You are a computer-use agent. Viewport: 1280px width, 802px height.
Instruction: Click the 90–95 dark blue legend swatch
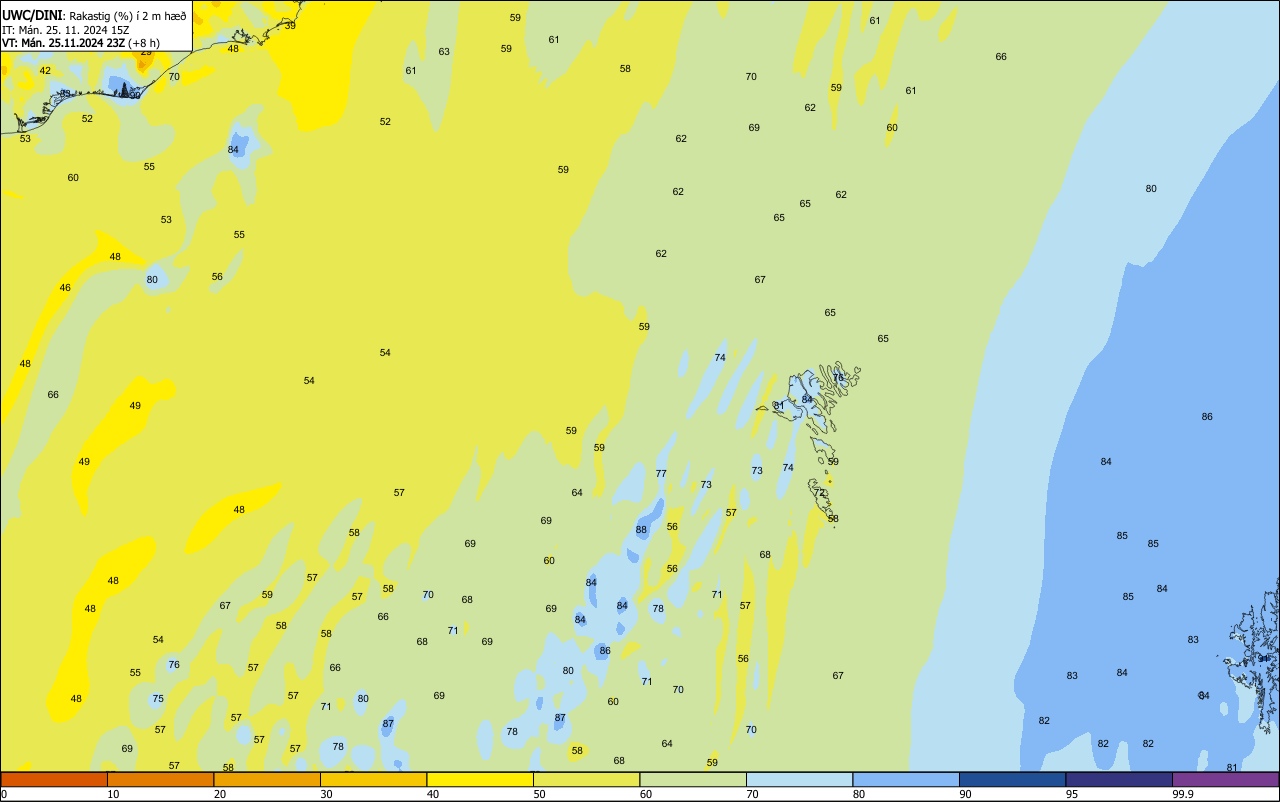coord(1012,779)
